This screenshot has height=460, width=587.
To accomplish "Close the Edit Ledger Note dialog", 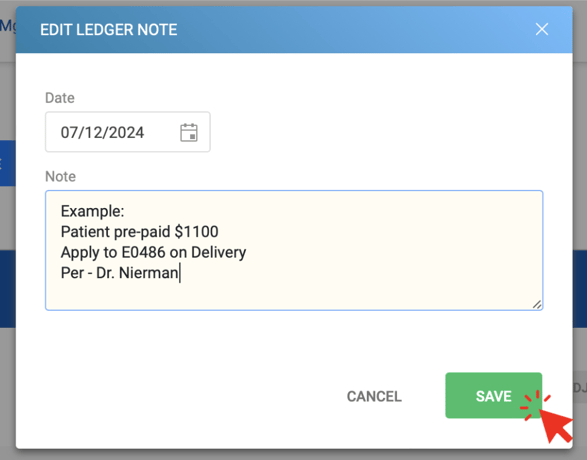I will [542, 29].
